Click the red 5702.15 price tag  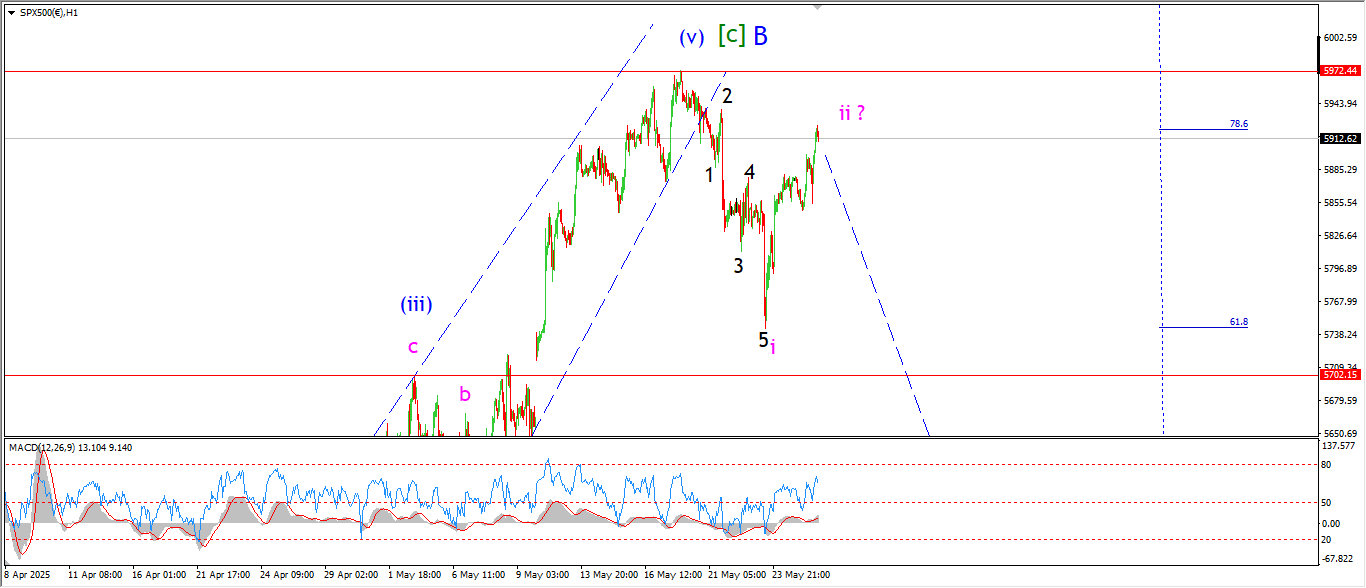click(1339, 375)
